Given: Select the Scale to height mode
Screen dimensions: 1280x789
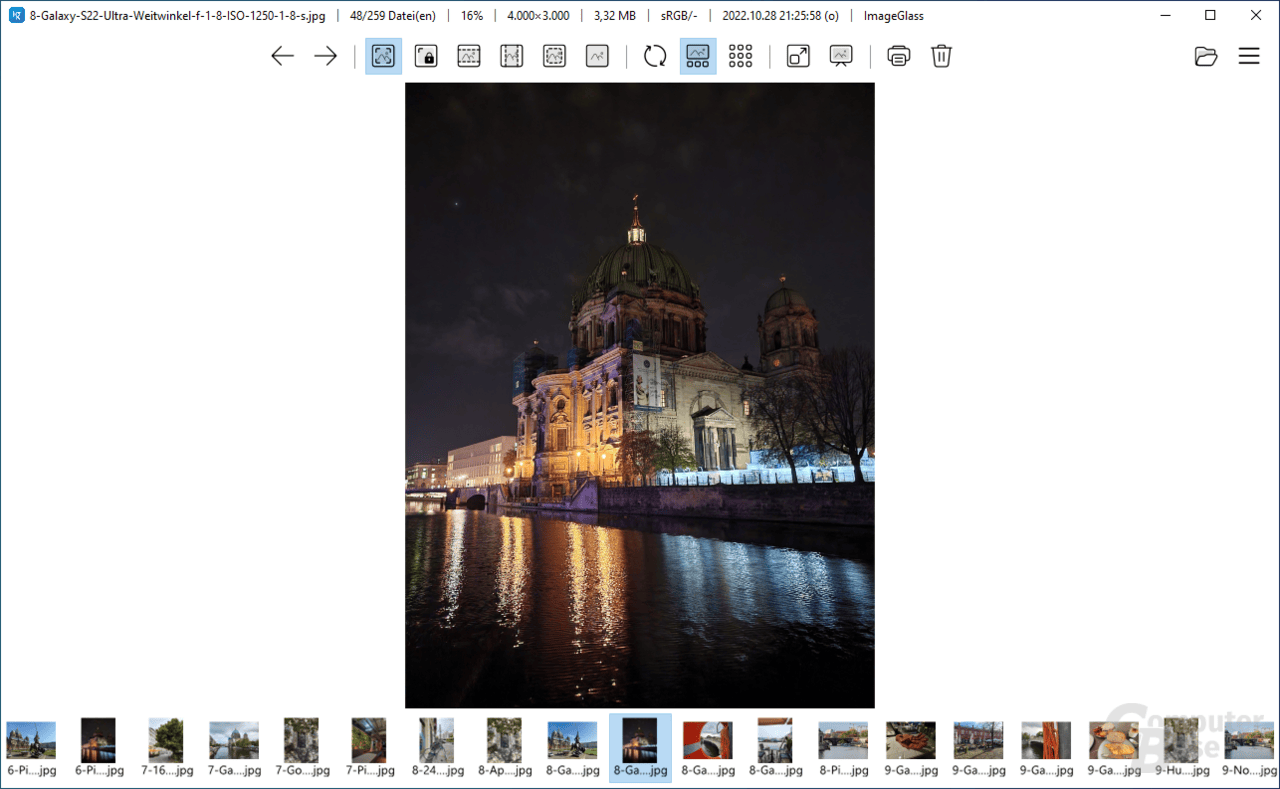Looking at the screenshot, I should pyautogui.click(x=511, y=56).
